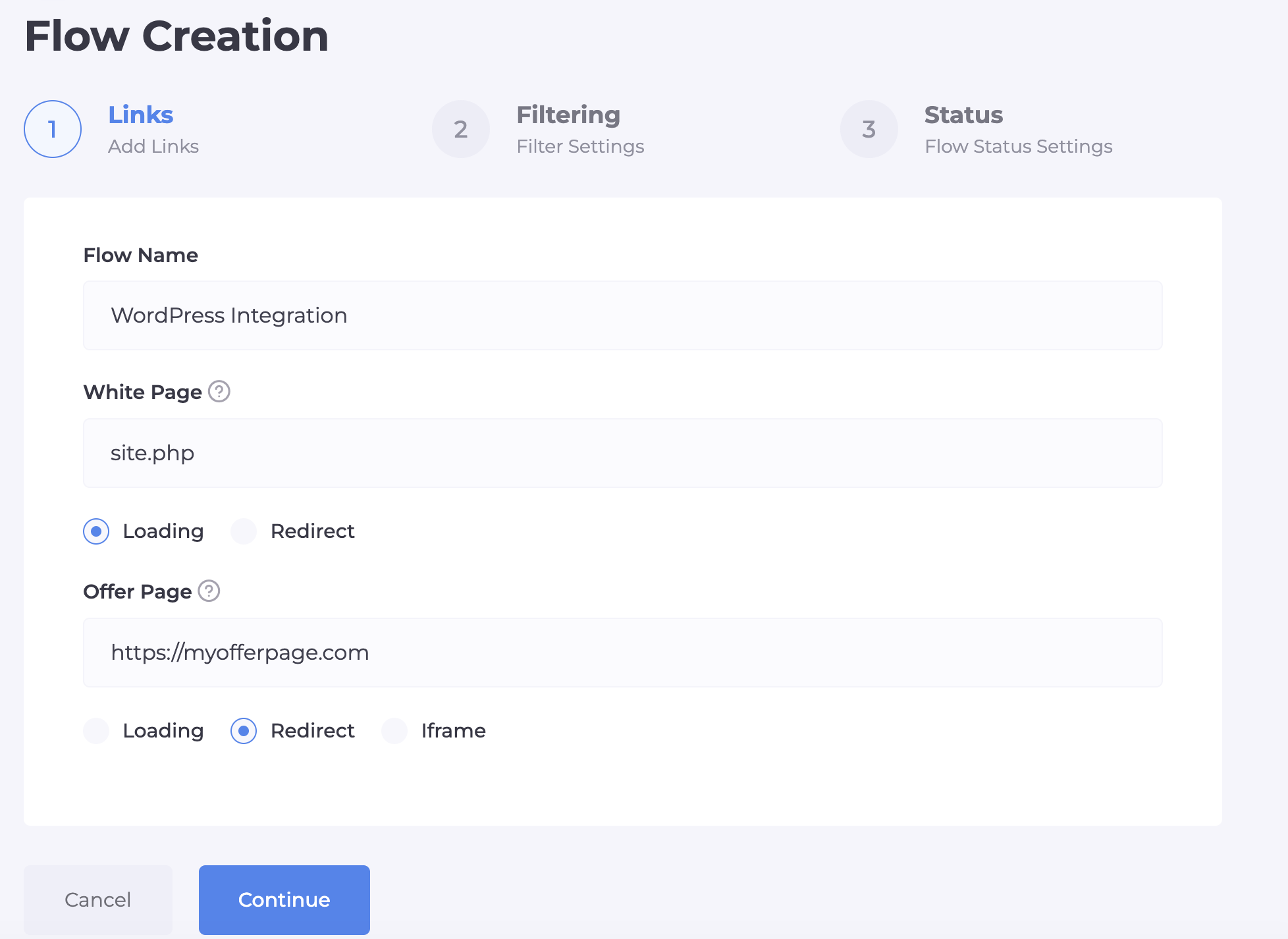Viewport: 1288px width, 939px height.
Task: Go to the Filtering step tab
Action: 568,115
